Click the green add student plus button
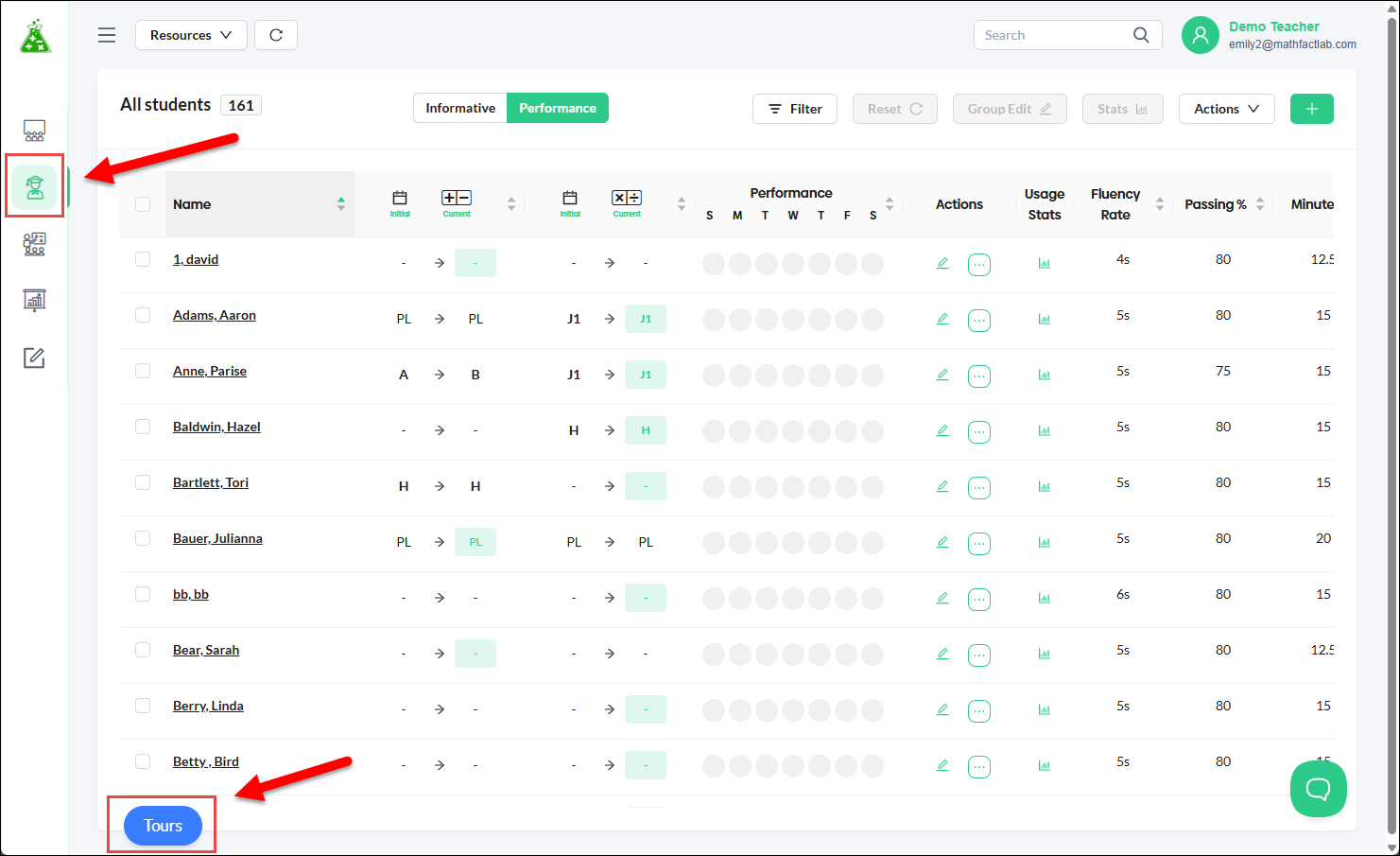 (x=1312, y=109)
